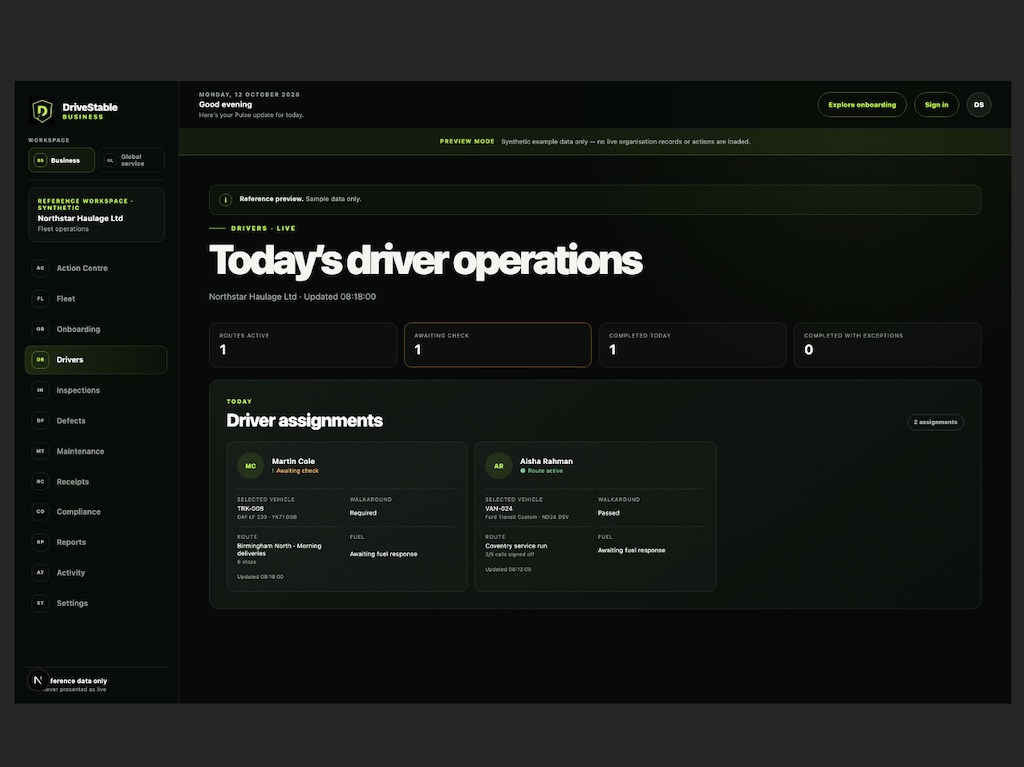Click the info icon in Reference preview banner
Viewport: 1024px width, 767px height.
(x=225, y=199)
